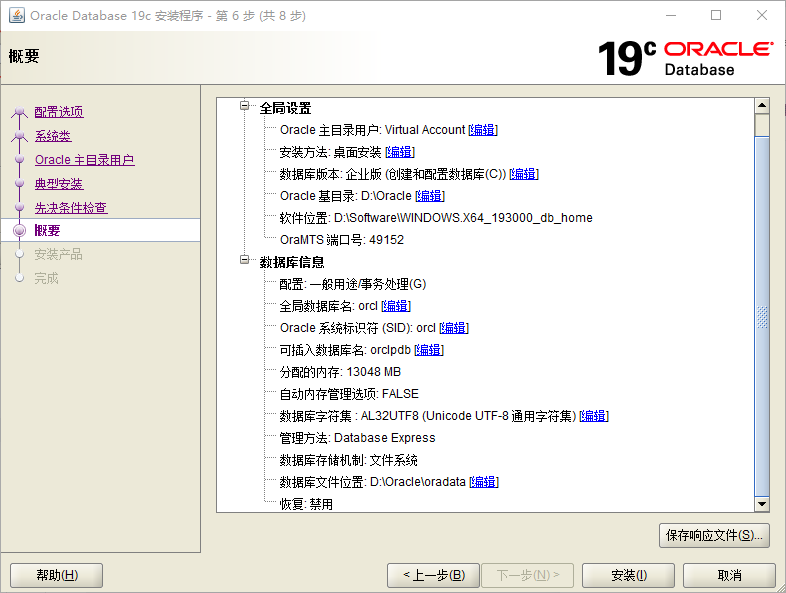Edit the Oracle 主目录用户 Virtual Account setting
Viewport: 786px width, 593px height.
(x=483, y=130)
